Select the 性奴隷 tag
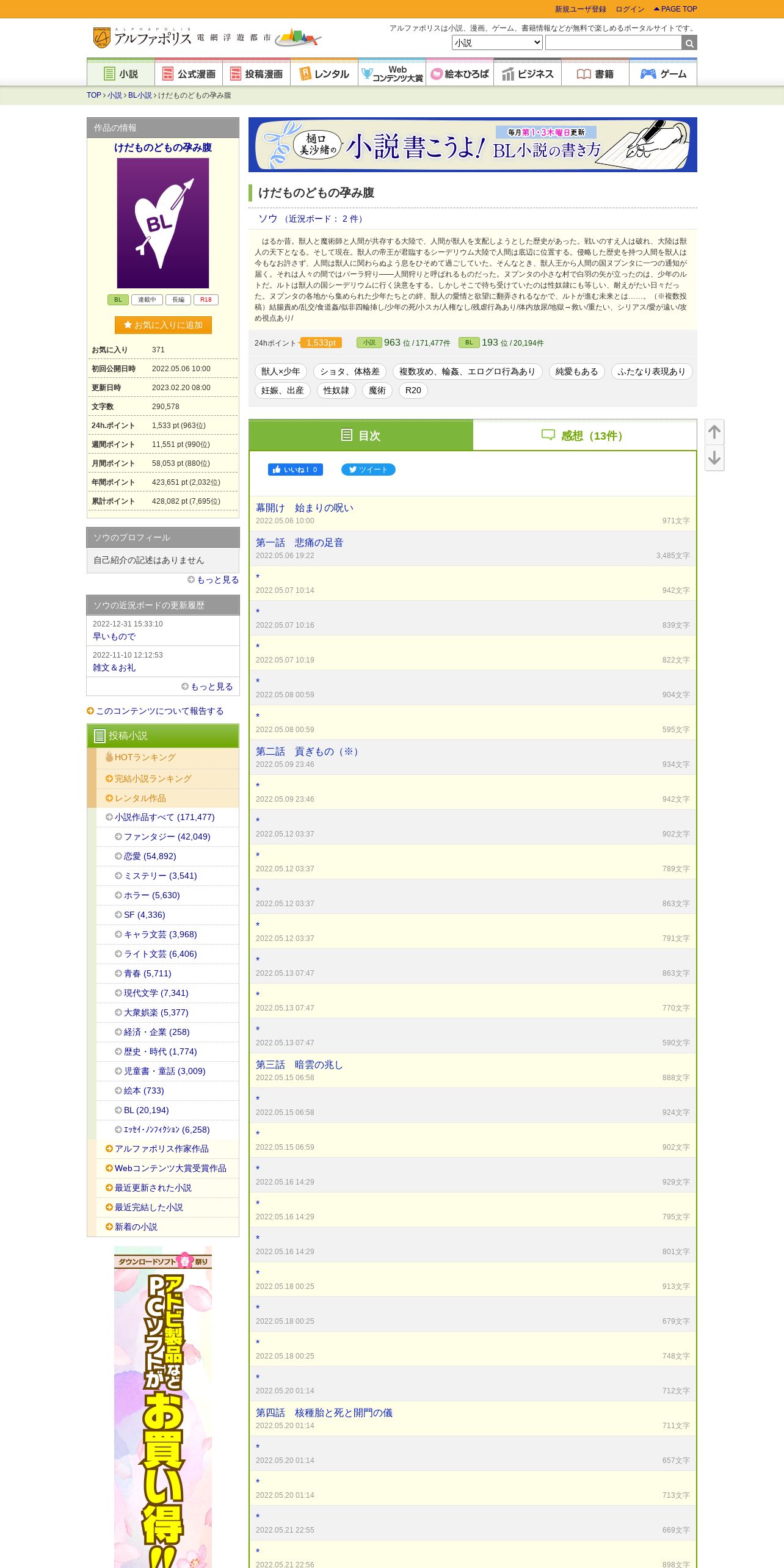Image resolution: width=784 pixels, height=1568 pixels. click(x=336, y=390)
